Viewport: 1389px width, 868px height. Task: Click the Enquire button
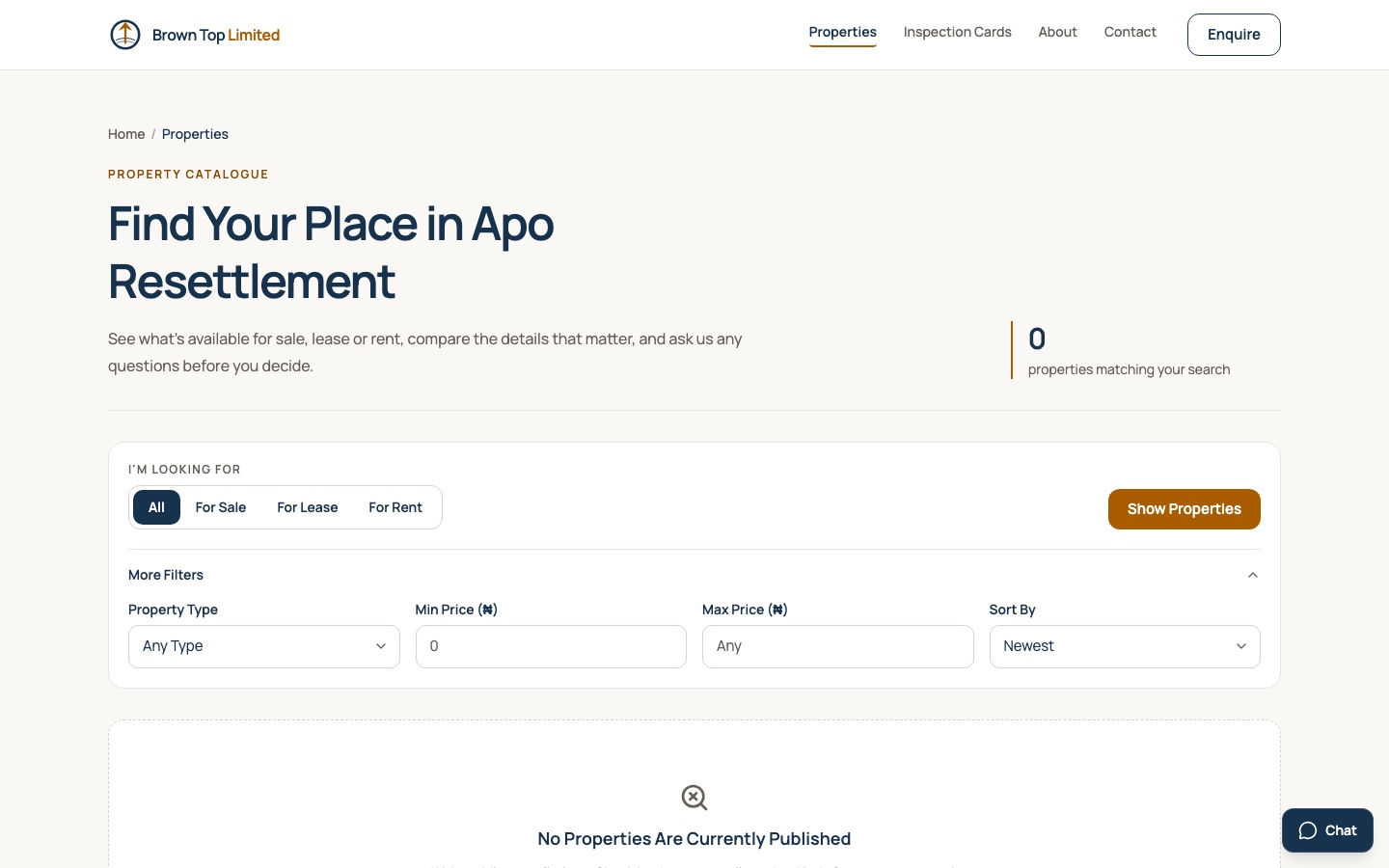[1234, 35]
